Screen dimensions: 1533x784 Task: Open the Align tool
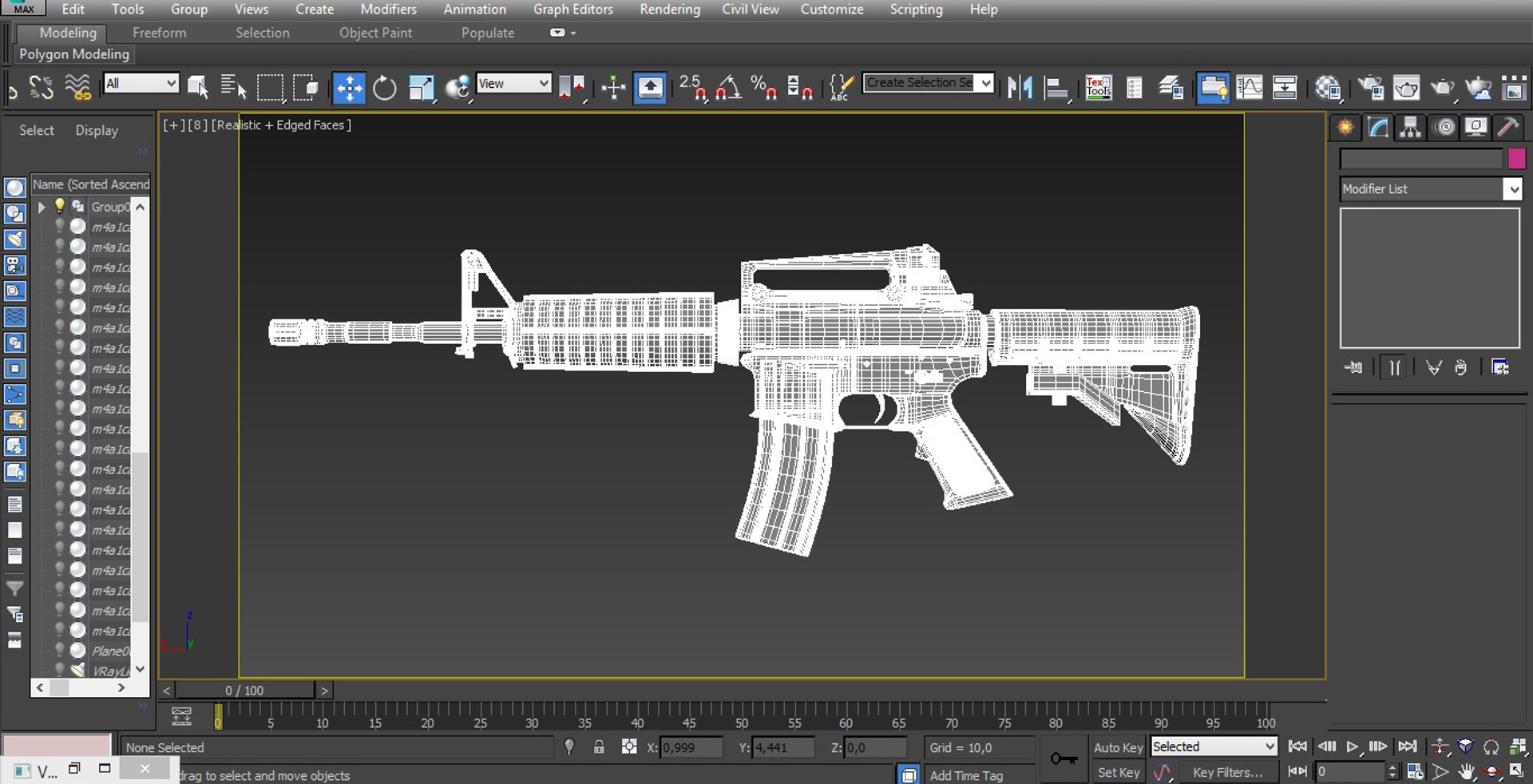coord(1056,87)
